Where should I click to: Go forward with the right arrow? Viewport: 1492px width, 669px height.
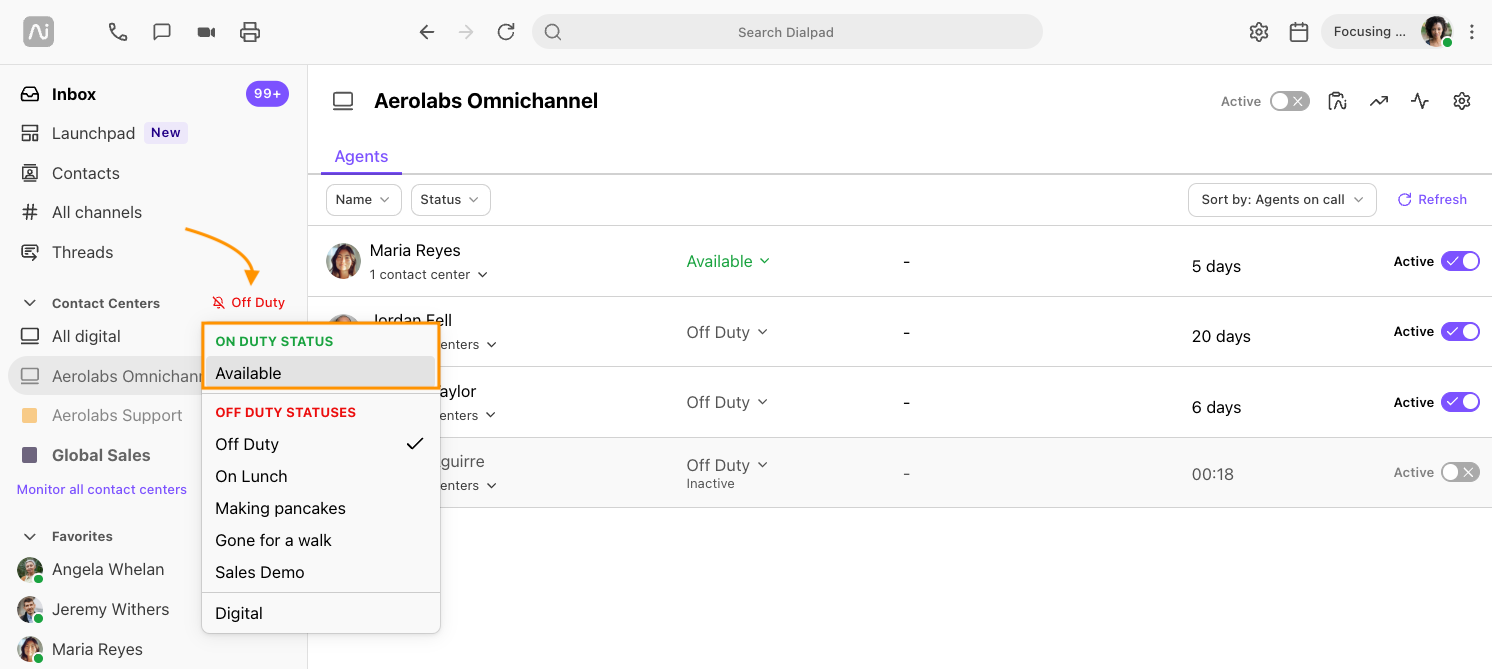coord(466,32)
